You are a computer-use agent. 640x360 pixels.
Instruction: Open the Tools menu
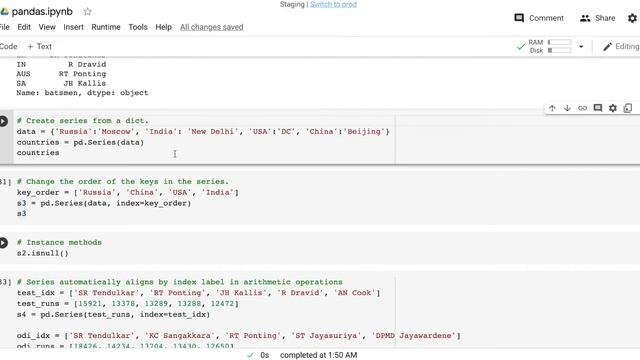pos(138,27)
